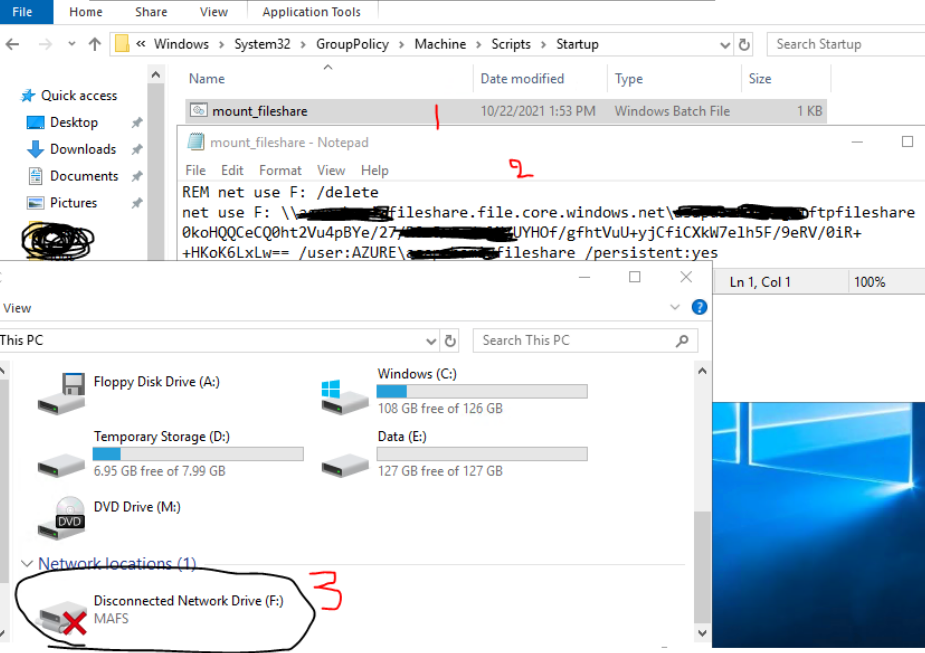Open the File ribbon tab

(x=23, y=12)
